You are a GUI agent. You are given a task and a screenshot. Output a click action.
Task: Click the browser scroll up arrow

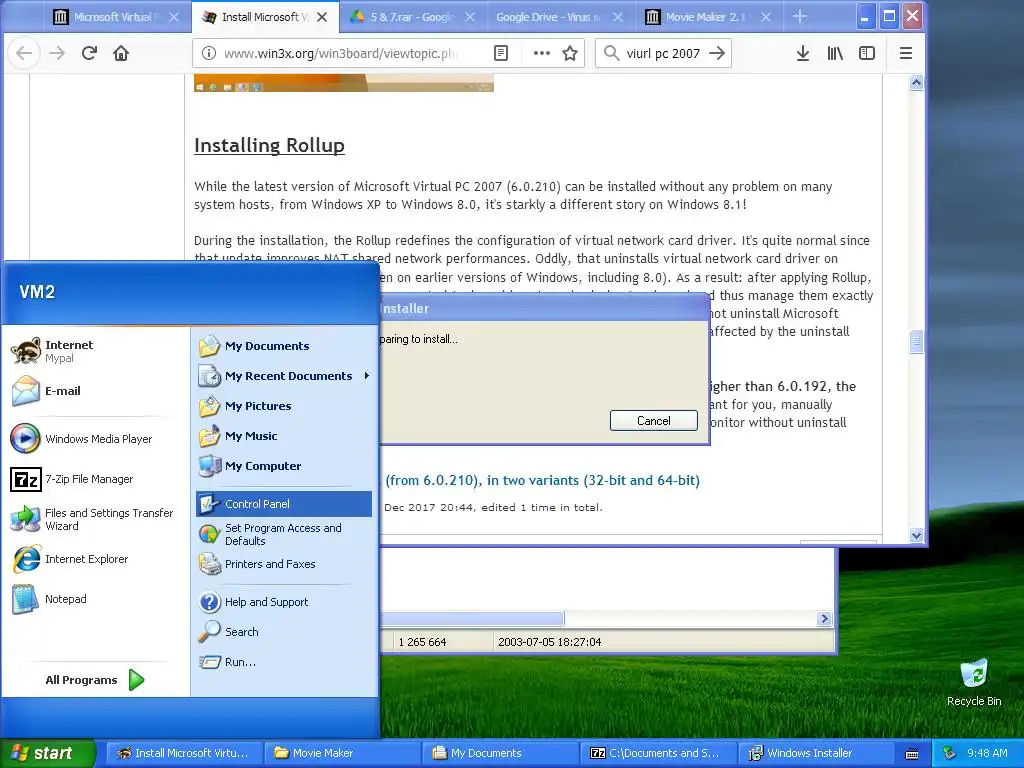pos(916,82)
